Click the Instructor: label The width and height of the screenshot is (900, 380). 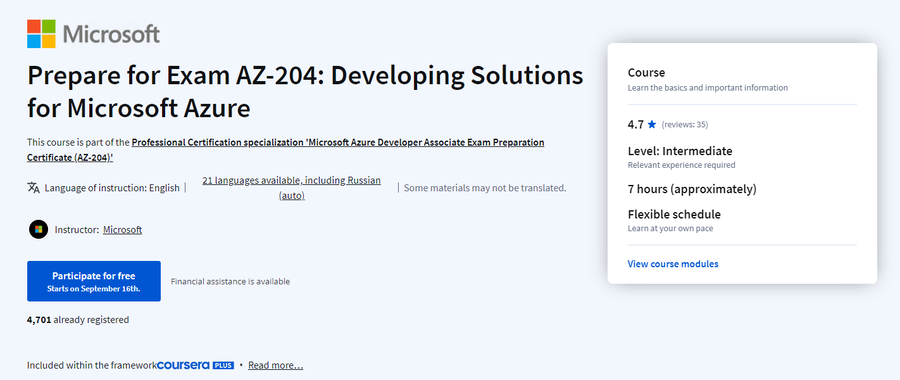[x=77, y=230]
